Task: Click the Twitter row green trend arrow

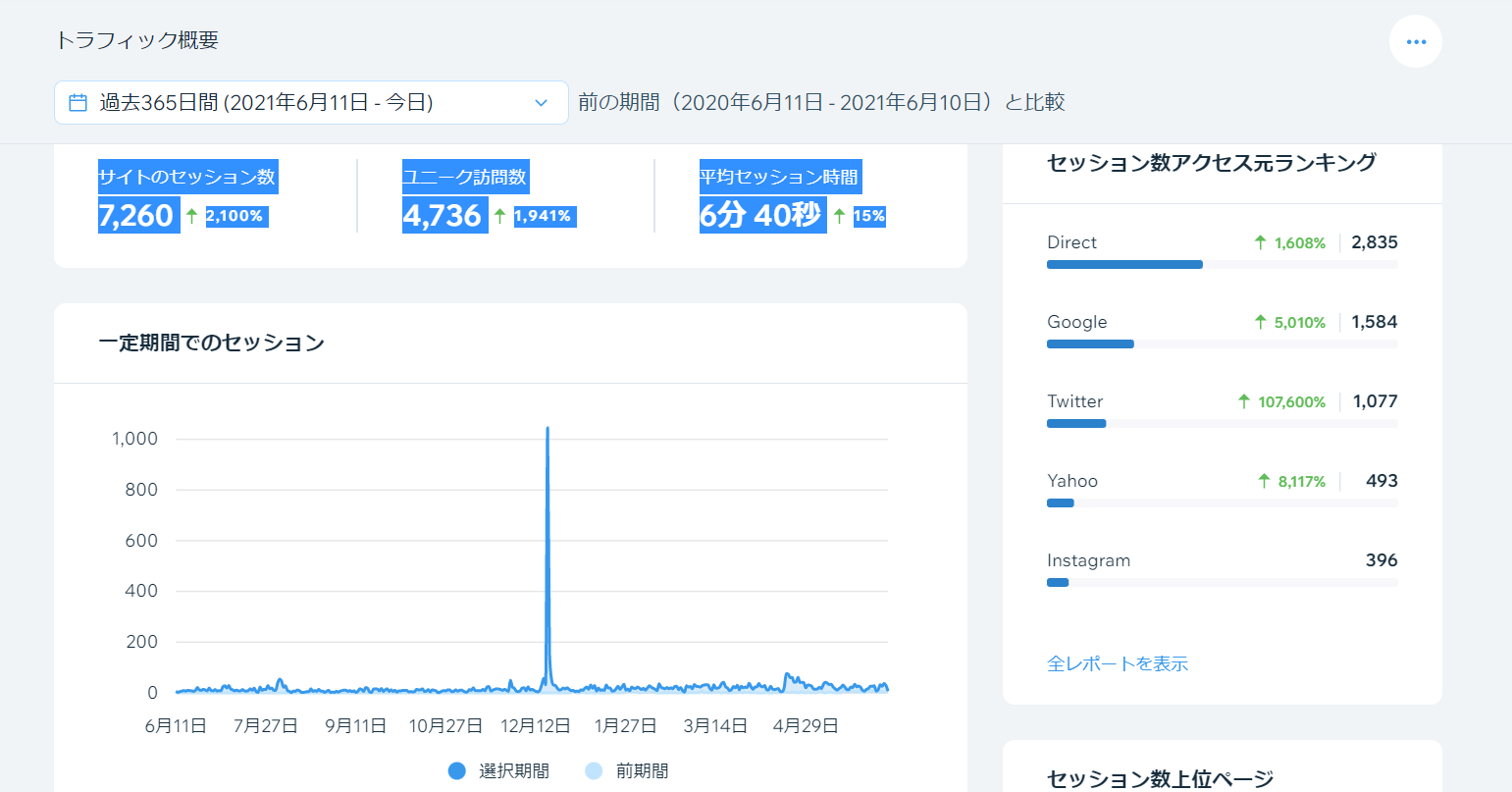Action: [x=1244, y=401]
